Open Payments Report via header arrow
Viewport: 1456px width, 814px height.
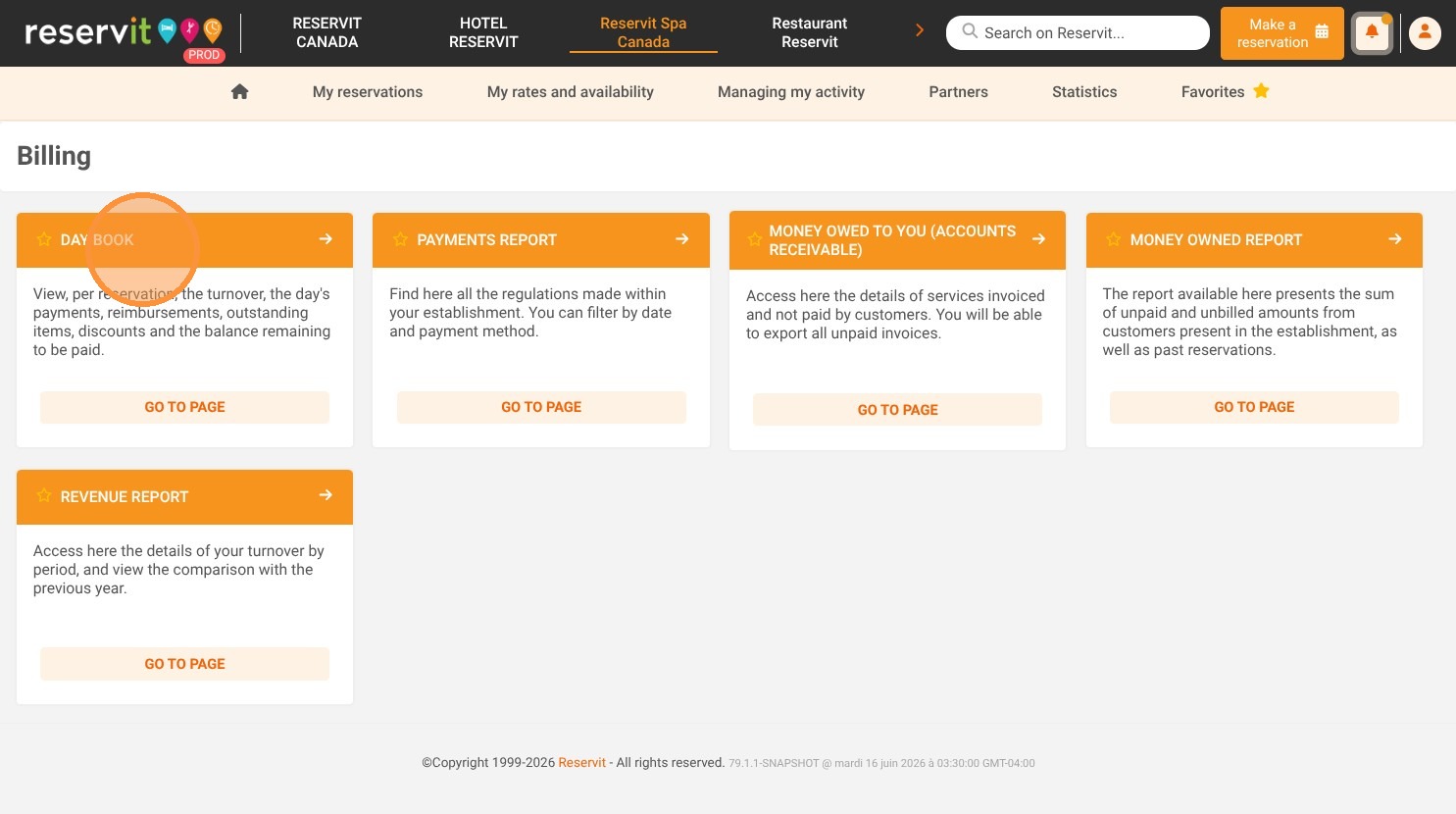(682, 239)
